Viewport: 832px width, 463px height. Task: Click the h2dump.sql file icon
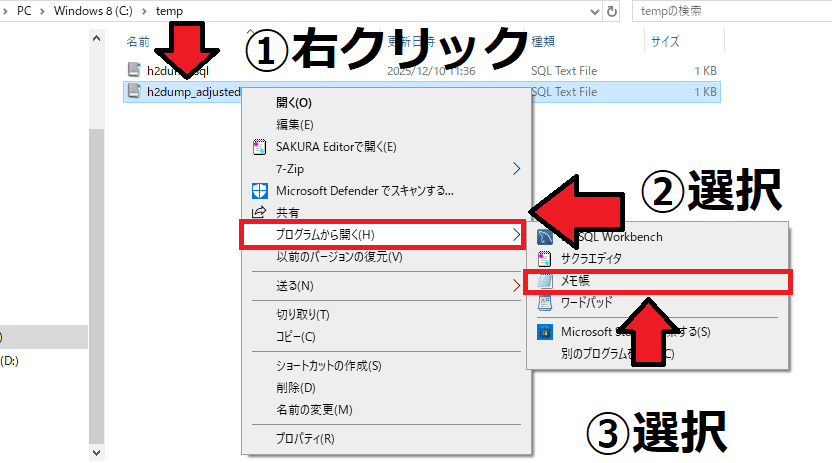pos(135,69)
